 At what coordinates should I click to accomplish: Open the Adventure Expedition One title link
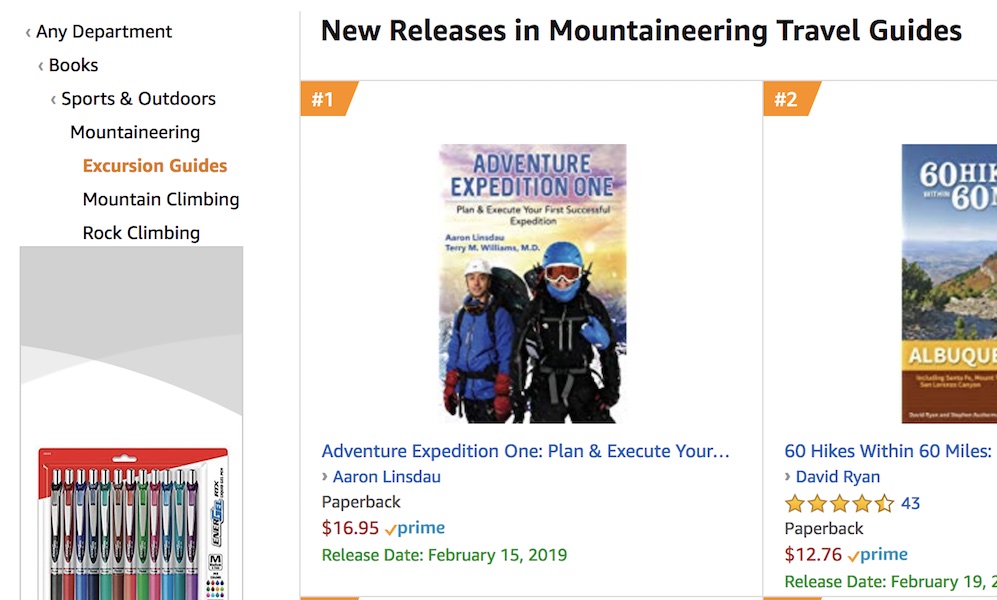[x=525, y=451]
